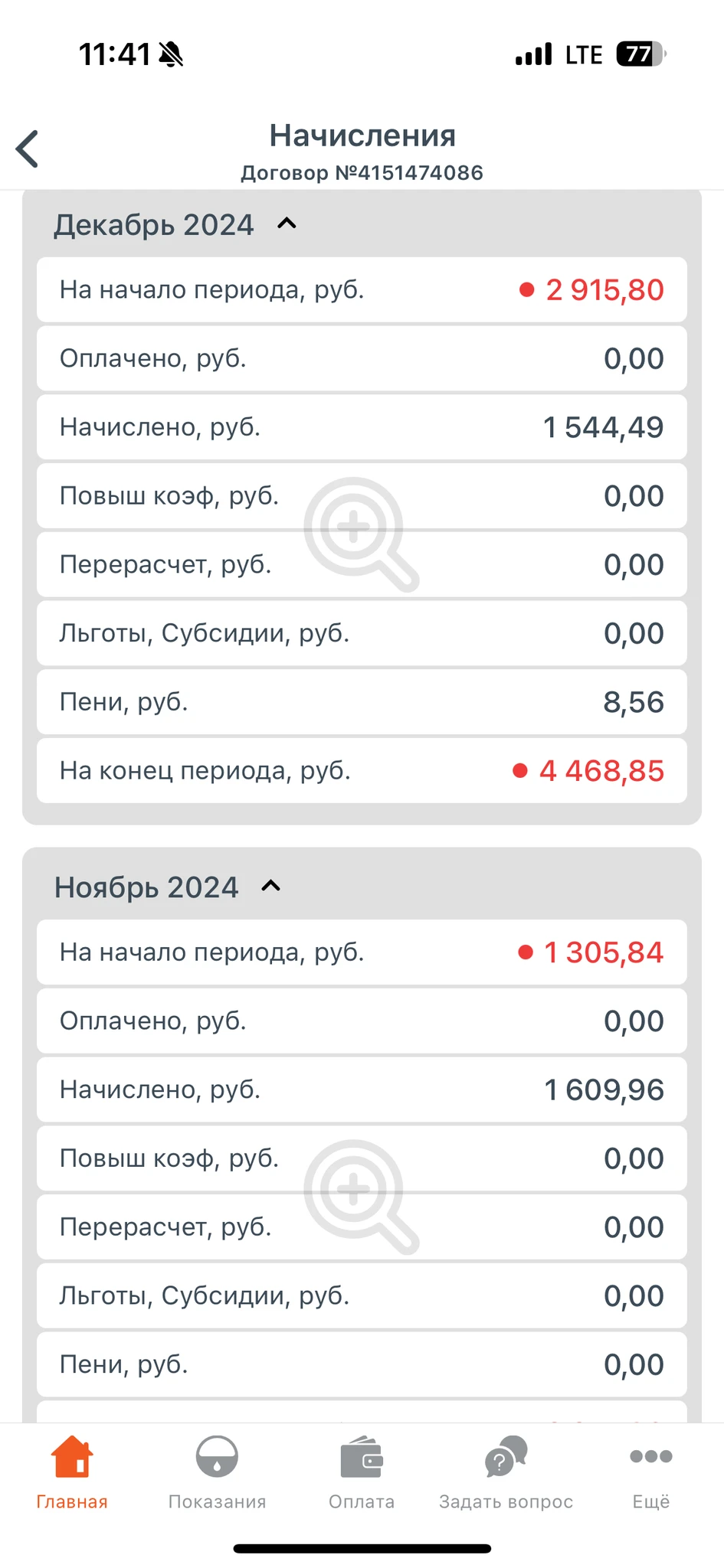Image resolution: width=724 pixels, height=1568 pixels.
Task: Tap the battery indicator in status bar
Action: (640, 54)
